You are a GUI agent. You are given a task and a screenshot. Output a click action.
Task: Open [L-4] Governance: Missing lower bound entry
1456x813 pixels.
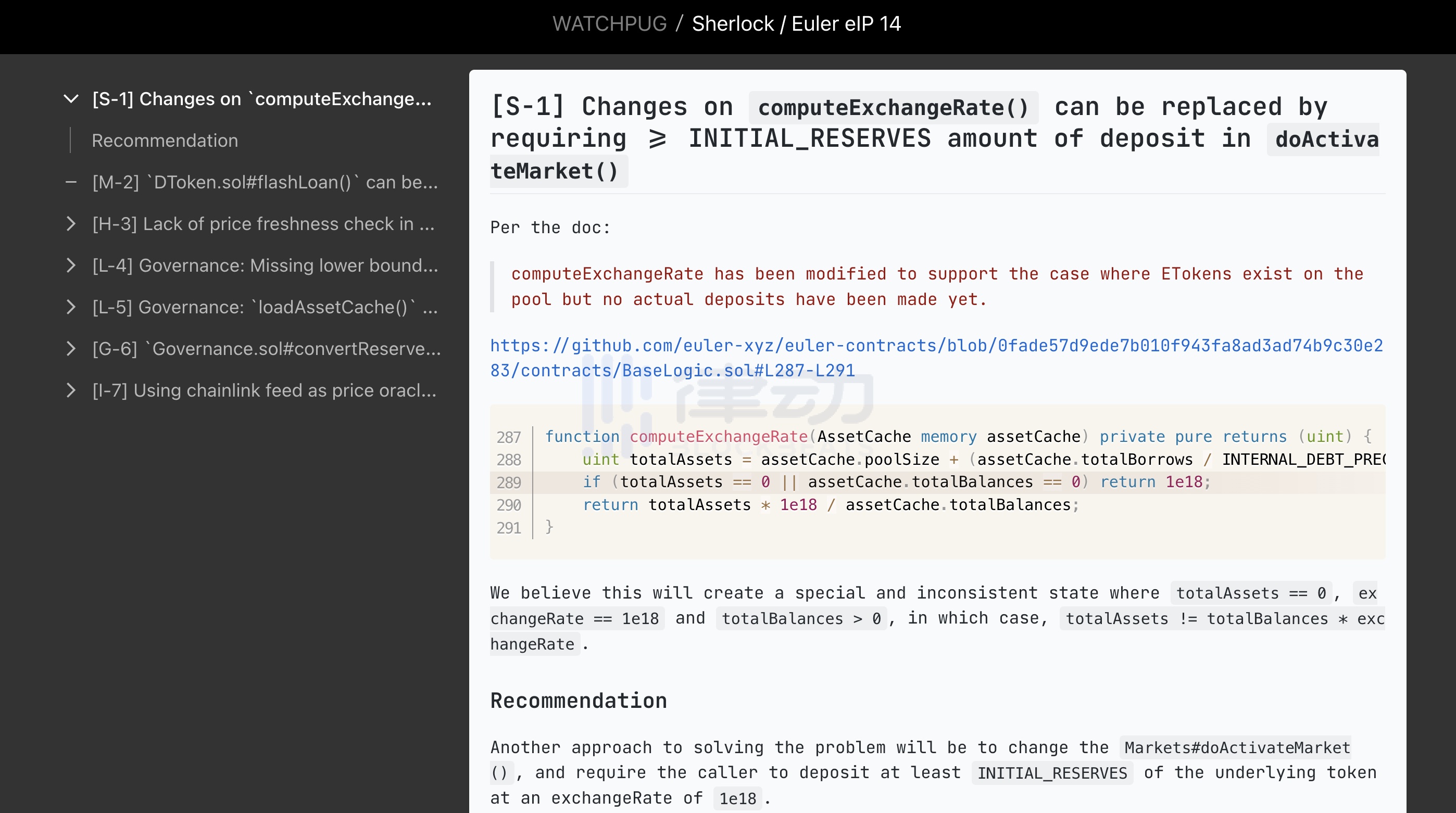coord(265,265)
